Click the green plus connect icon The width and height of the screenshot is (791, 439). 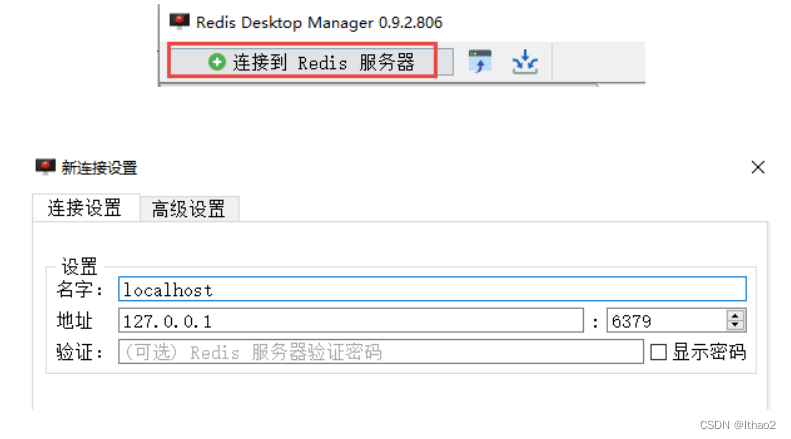point(217,62)
